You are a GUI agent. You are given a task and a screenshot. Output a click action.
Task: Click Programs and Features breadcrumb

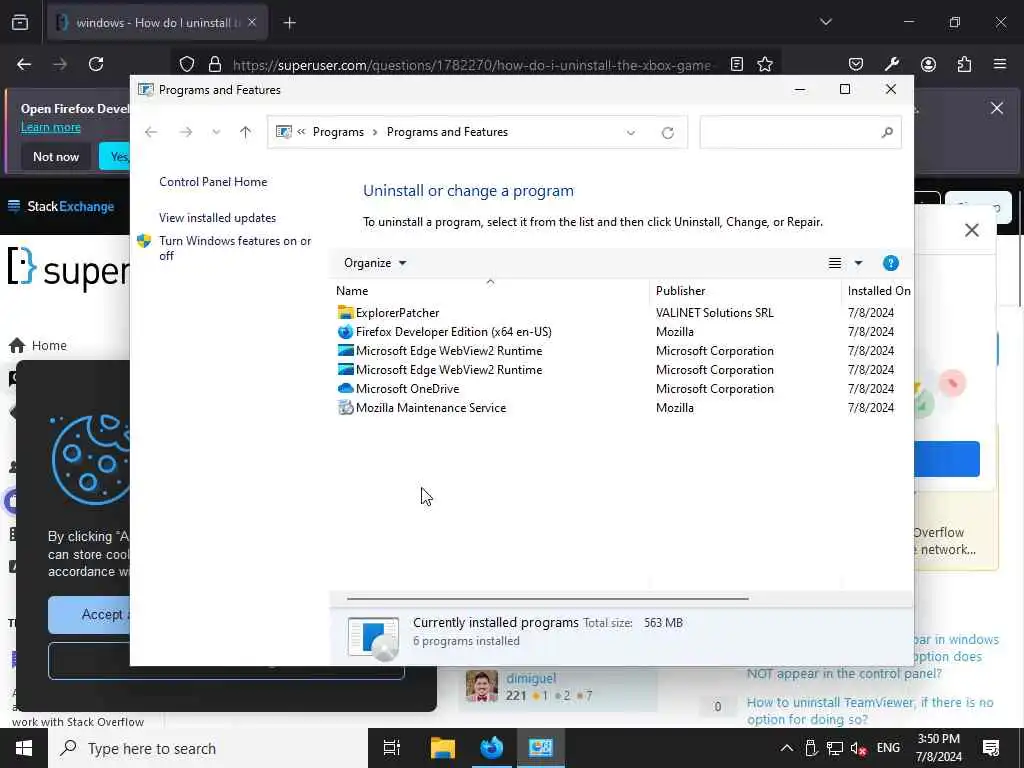pyautogui.click(x=447, y=132)
